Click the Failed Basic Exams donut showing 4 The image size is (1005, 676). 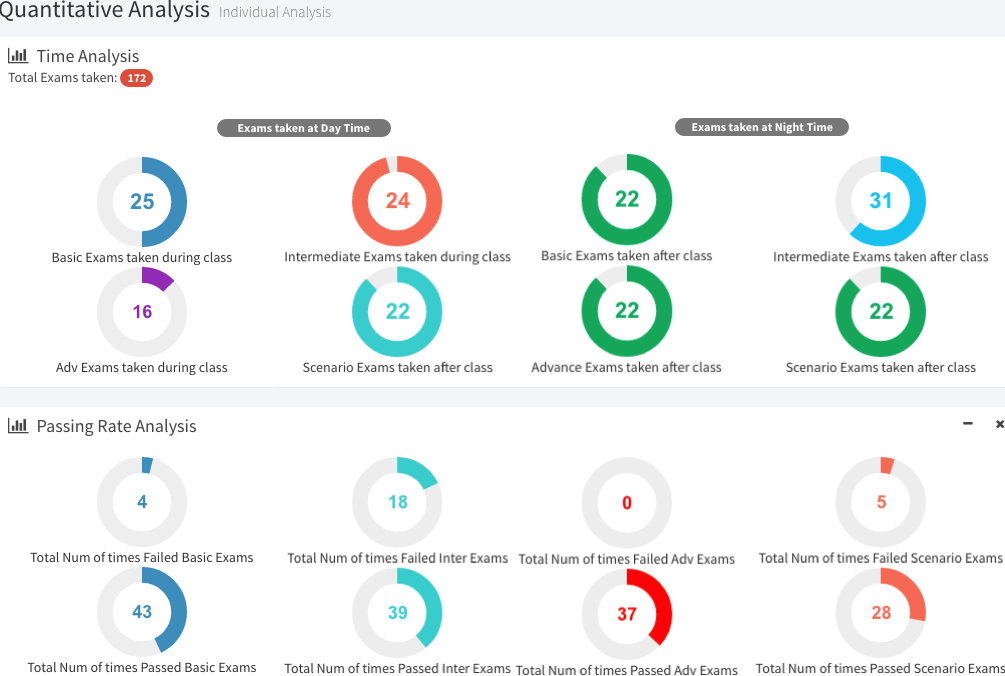pos(142,502)
